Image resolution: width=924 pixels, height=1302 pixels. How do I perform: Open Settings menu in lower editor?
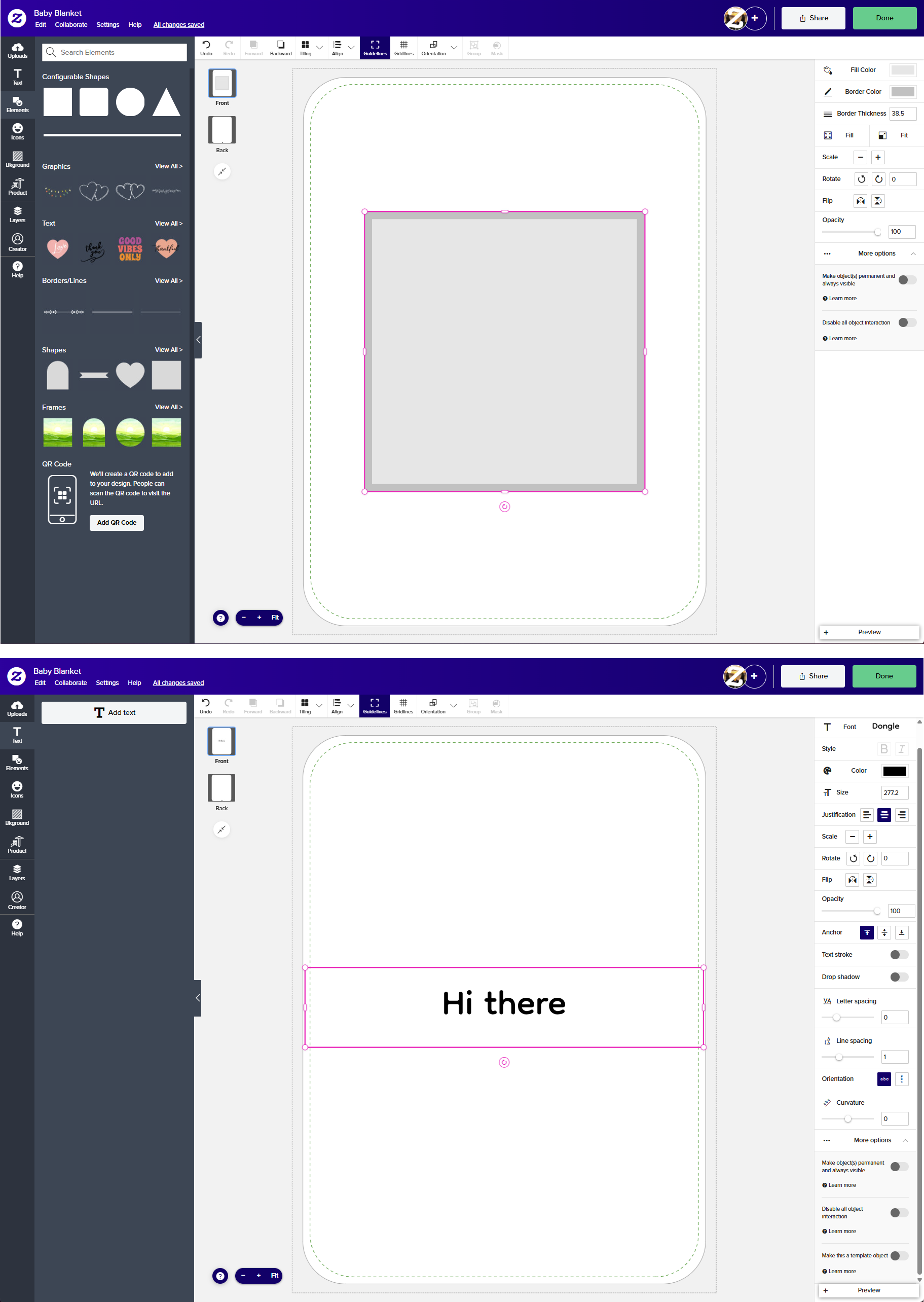point(107,683)
